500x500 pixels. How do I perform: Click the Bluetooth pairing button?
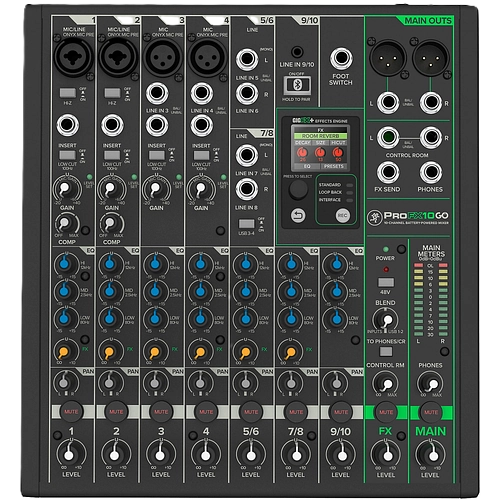coord(297,85)
